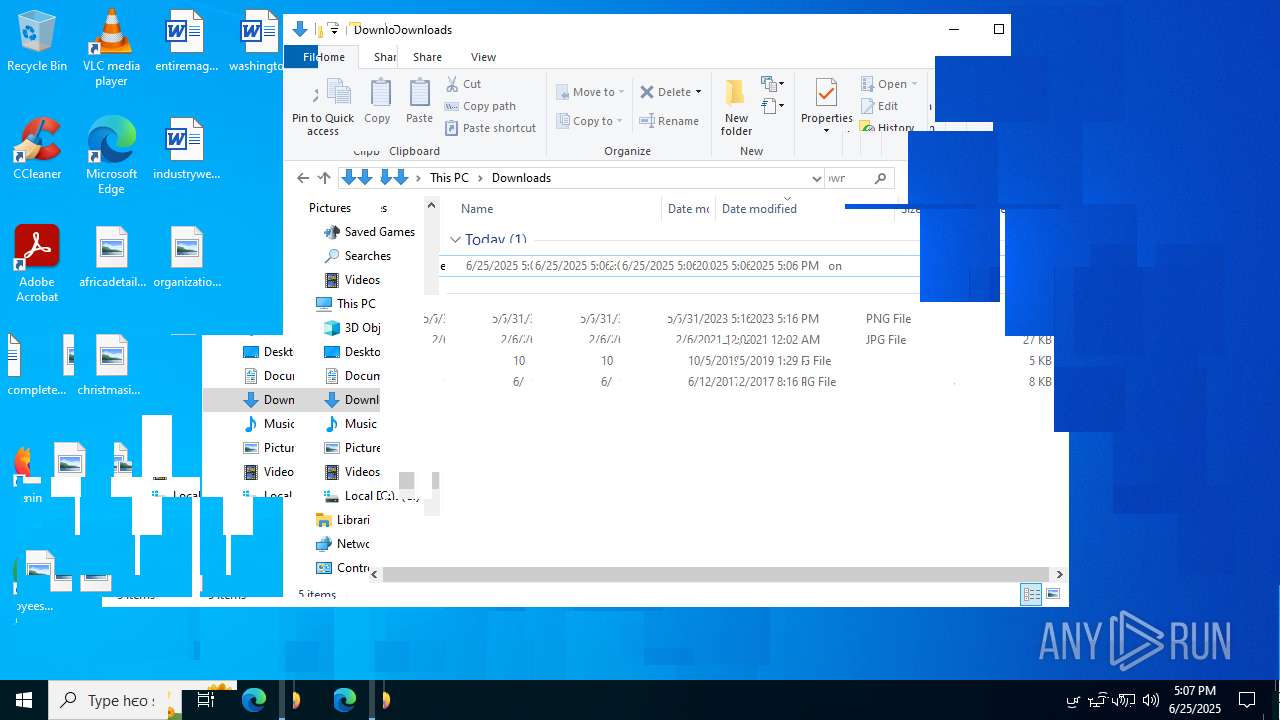The image size is (1280, 720).
Task: Select the VLC media player shortcut
Action: point(111,48)
